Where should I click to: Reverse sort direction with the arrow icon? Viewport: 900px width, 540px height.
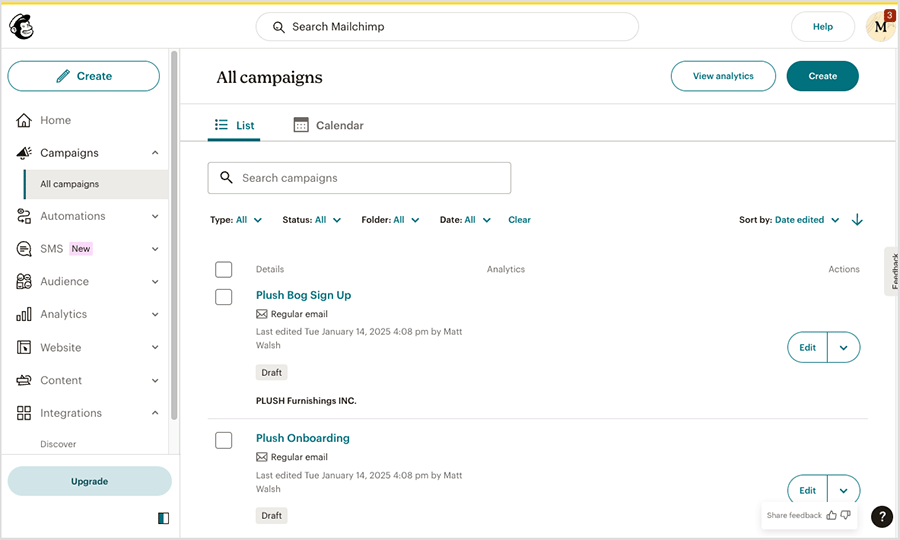click(857, 220)
